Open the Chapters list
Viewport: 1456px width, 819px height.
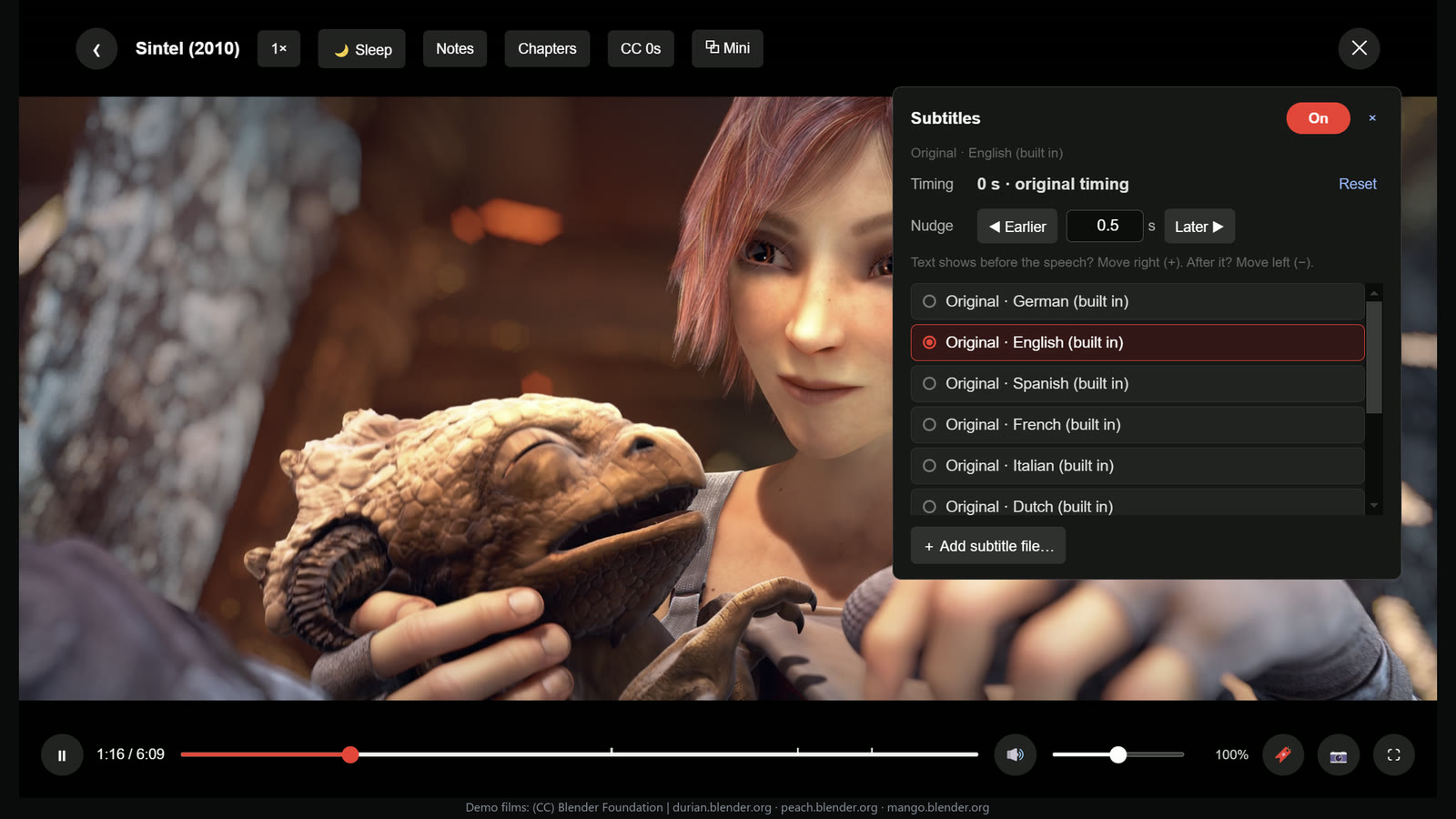(547, 49)
